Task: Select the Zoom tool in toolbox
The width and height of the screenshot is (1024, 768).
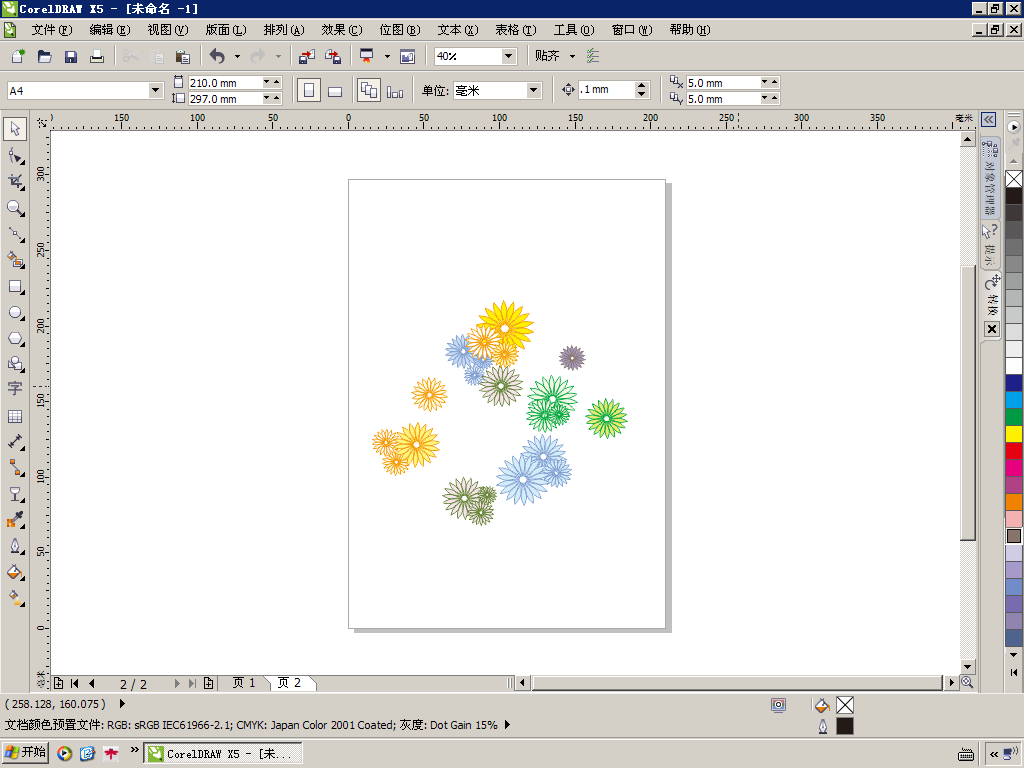Action: (15, 208)
